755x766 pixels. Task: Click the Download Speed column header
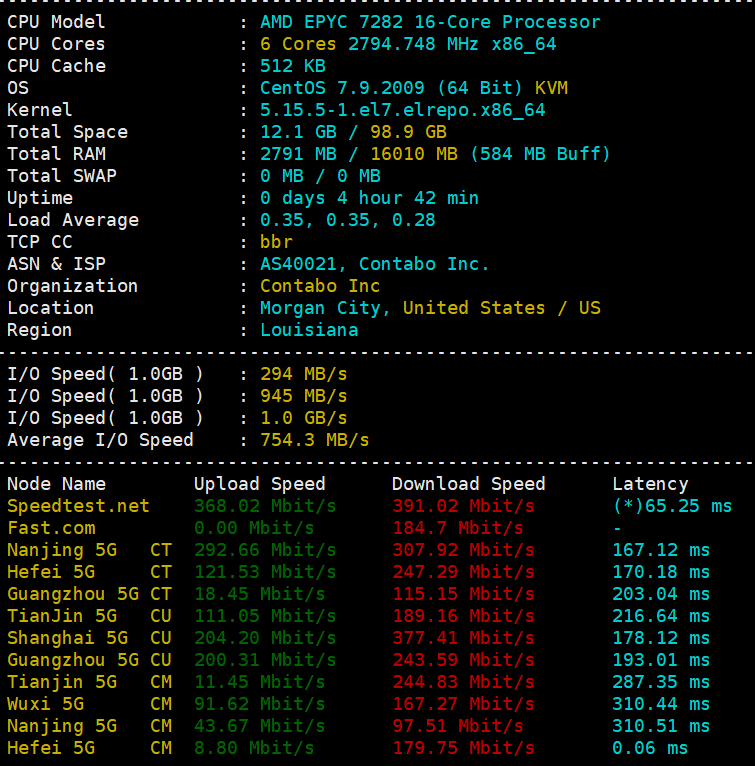pyautogui.click(x=469, y=484)
